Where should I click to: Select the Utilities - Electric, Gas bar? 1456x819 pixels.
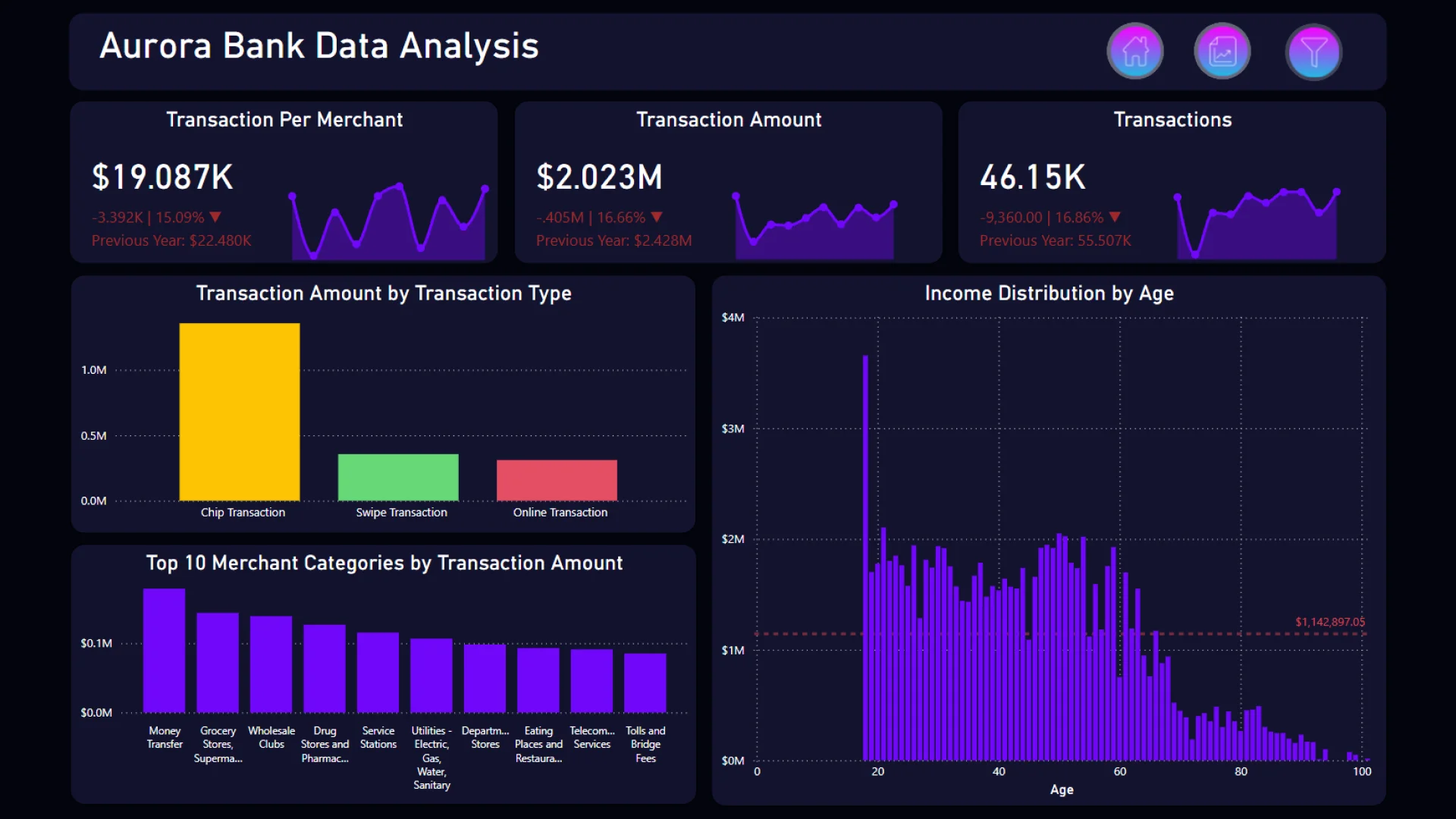coord(431,676)
